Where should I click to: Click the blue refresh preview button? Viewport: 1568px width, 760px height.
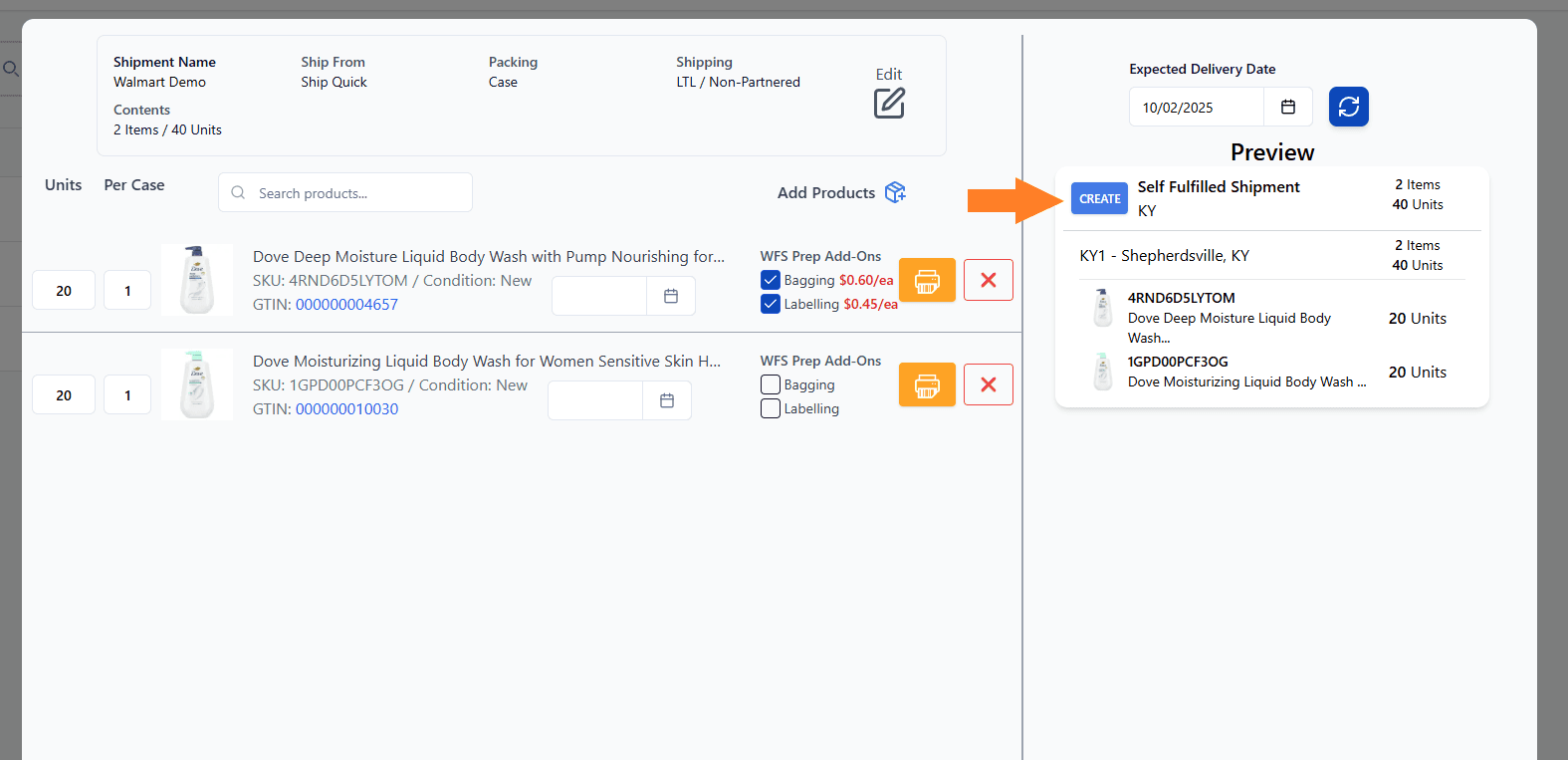pyautogui.click(x=1348, y=107)
